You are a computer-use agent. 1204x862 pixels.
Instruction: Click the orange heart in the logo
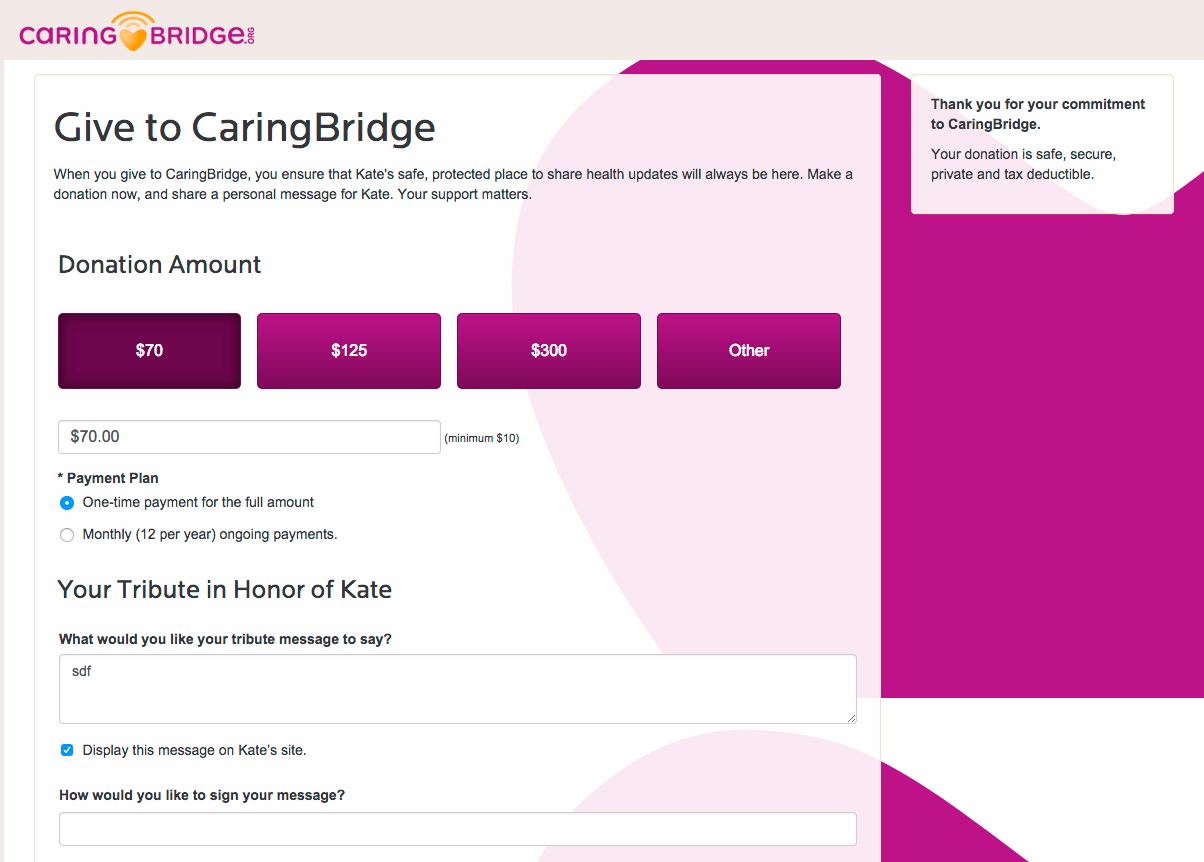click(133, 38)
